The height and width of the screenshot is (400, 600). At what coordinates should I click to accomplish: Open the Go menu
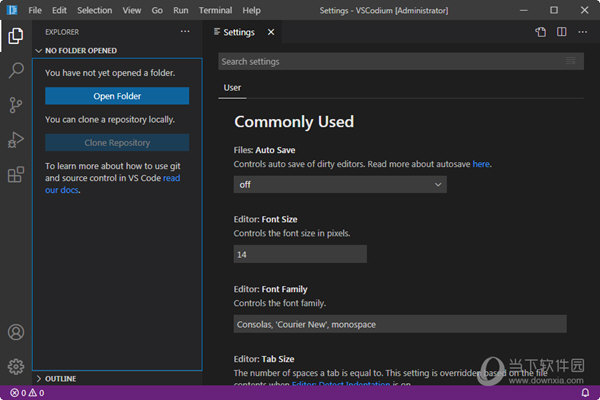pos(157,10)
